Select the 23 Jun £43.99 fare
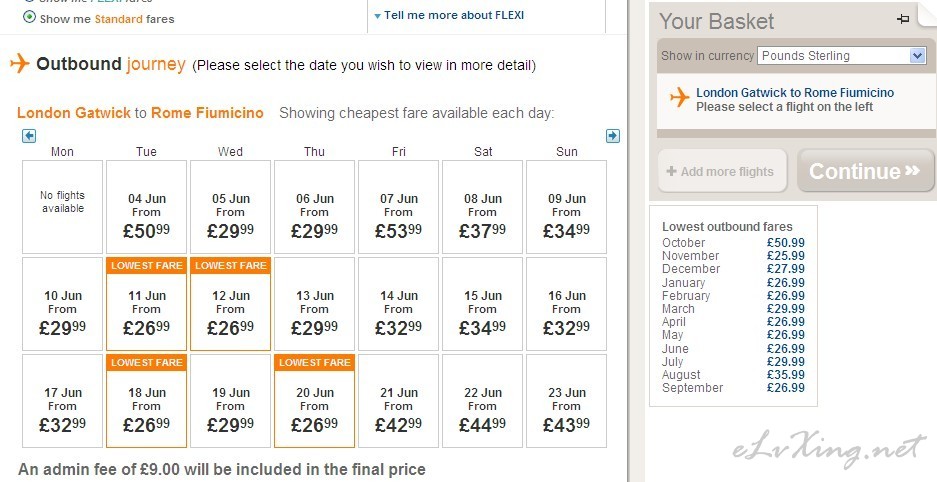Image resolution: width=937 pixels, height=482 pixels. click(567, 401)
